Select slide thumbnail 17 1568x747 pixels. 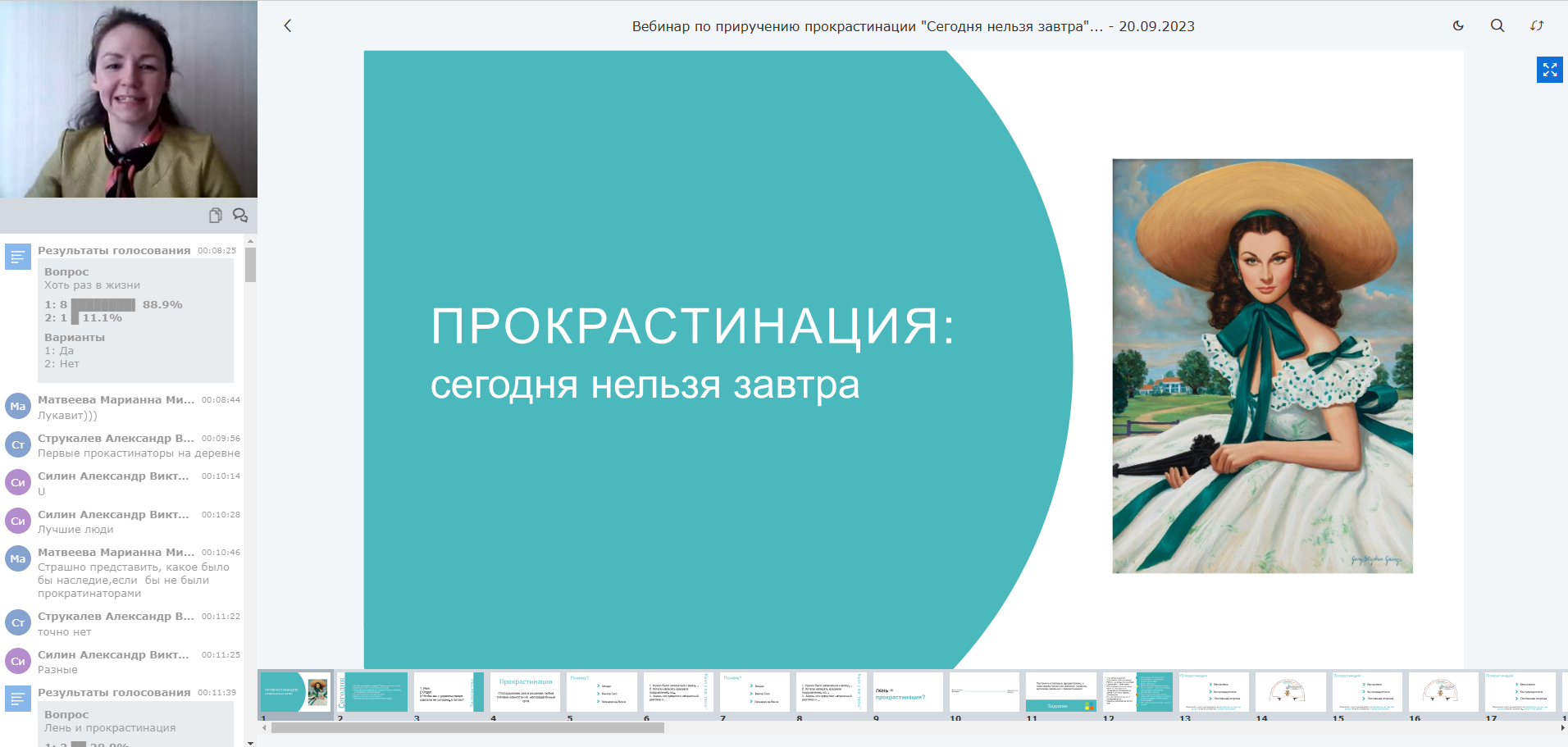tap(1520, 691)
